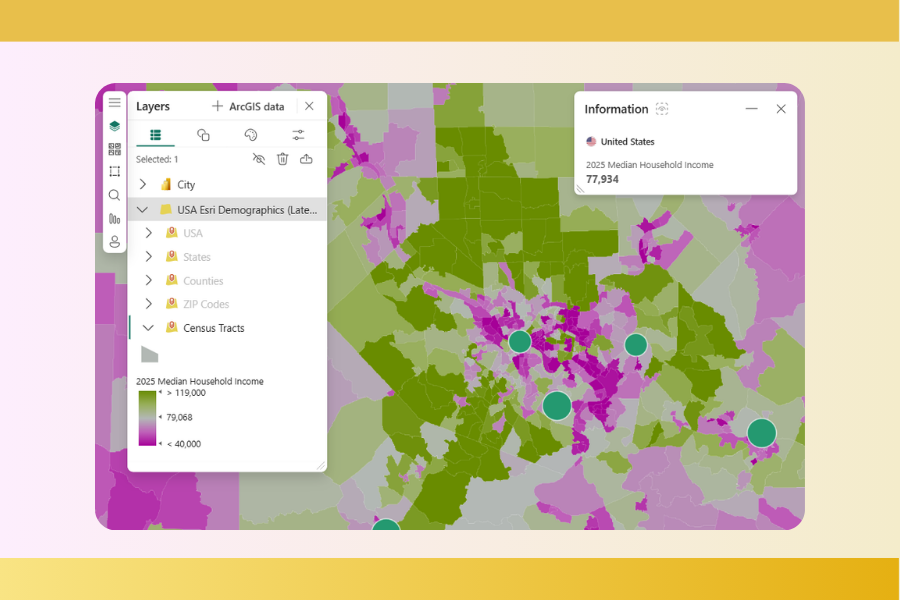Click the share icon in the Layers panel

pyautogui.click(x=306, y=158)
